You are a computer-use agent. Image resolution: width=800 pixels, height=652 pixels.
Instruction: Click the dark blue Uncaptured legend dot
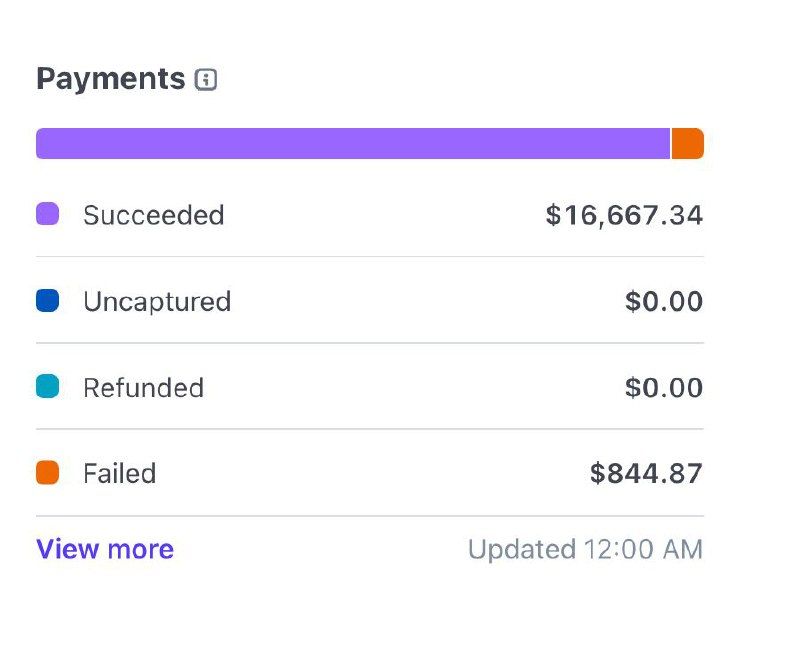coord(47,301)
